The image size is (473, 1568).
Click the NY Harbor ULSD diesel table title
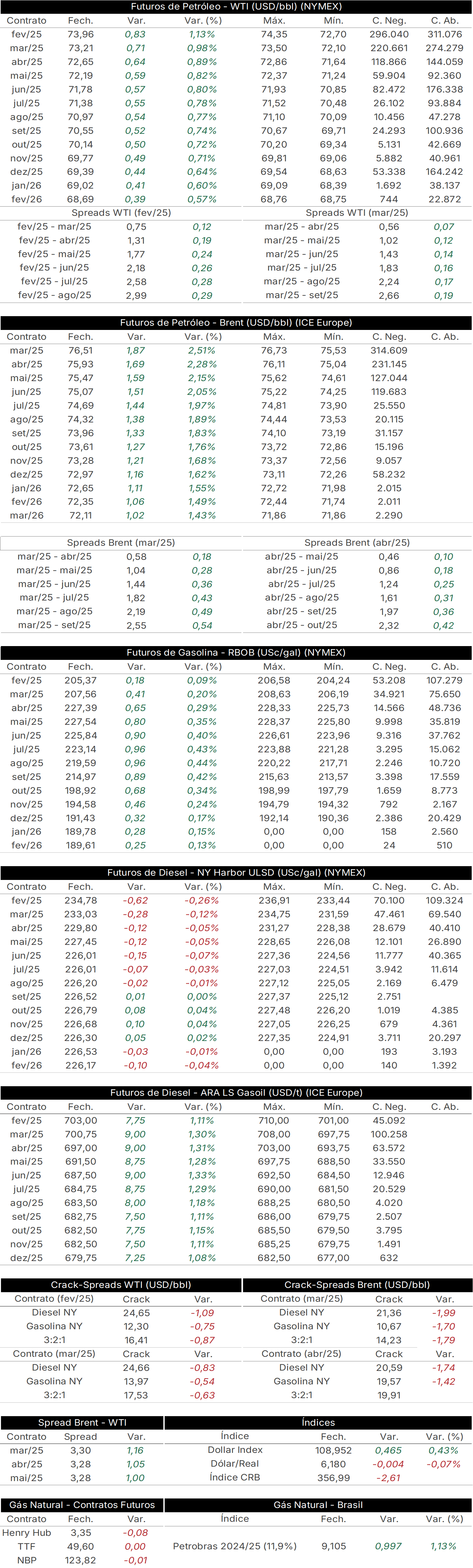click(x=236, y=872)
